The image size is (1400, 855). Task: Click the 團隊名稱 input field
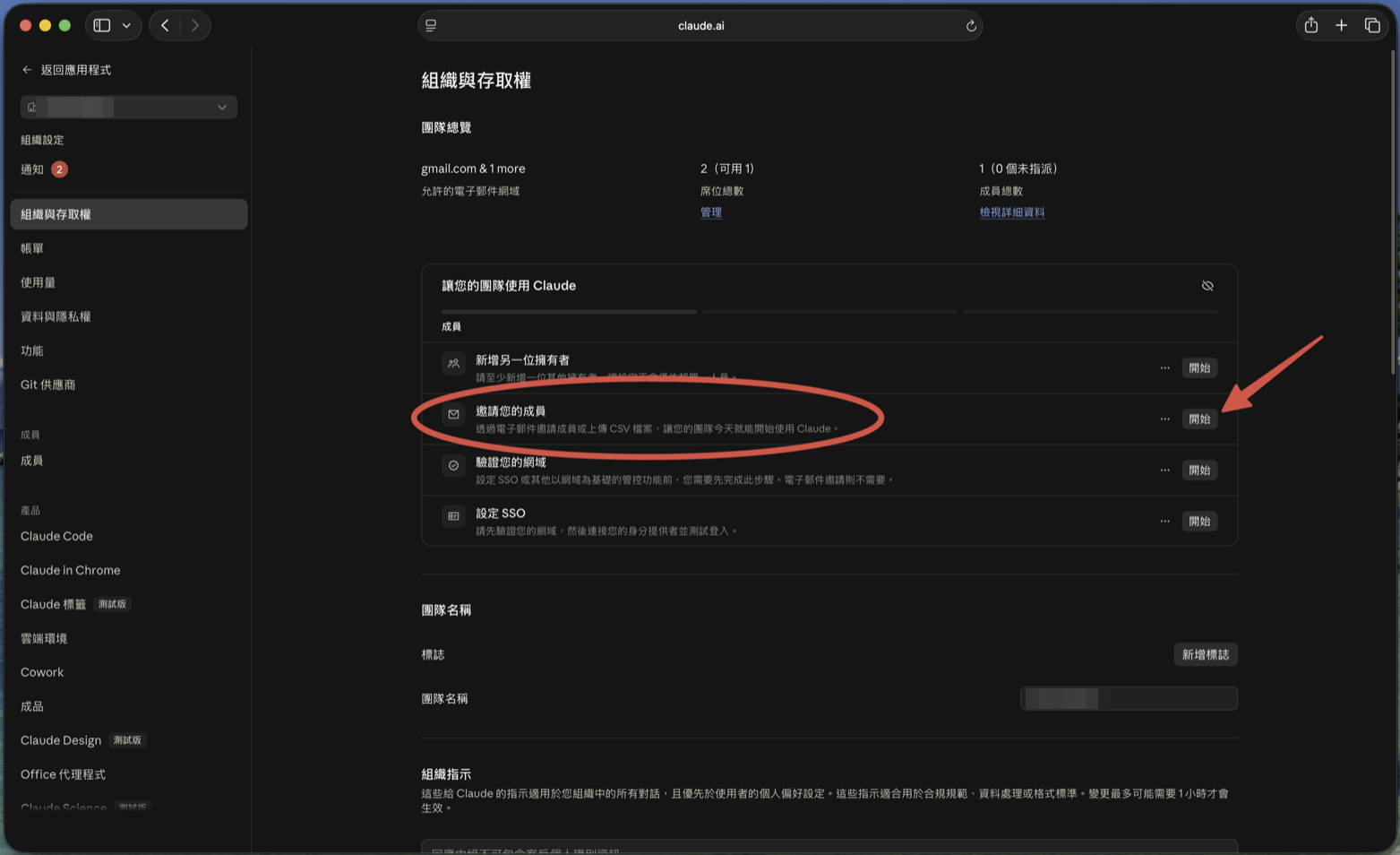tap(1129, 699)
